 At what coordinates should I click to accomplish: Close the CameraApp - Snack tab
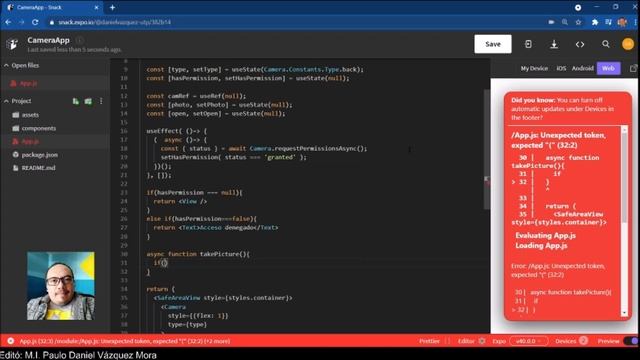(x=97, y=7)
